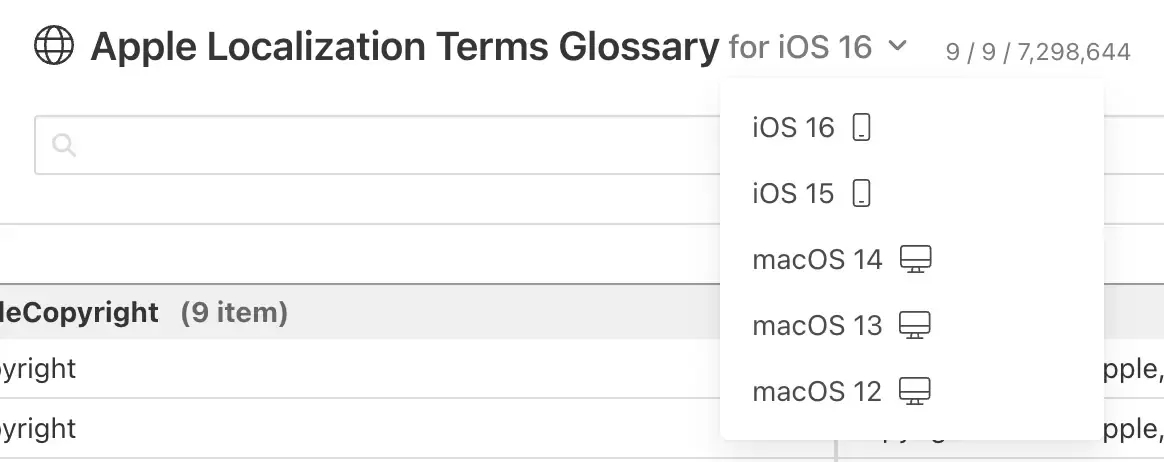The width and height of the screenshot is (1164, 462).
Task: Select the macOS 12 option
Action: [817, 392]
